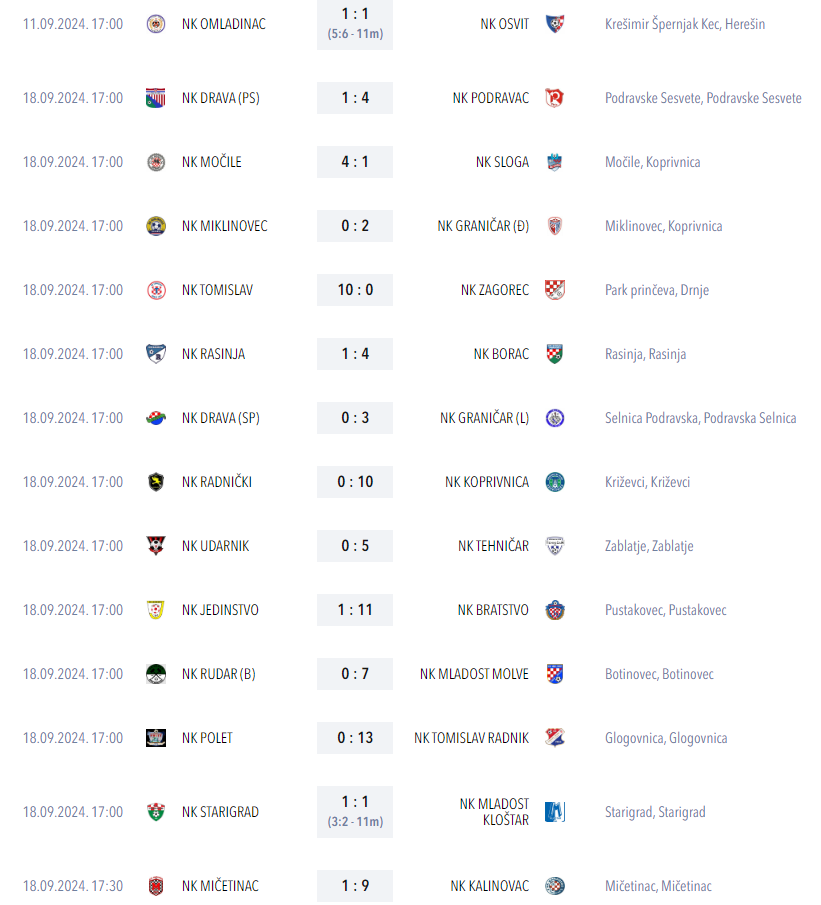Open the 10 : 0 Tomislav match score

click(x=355, y=290)
